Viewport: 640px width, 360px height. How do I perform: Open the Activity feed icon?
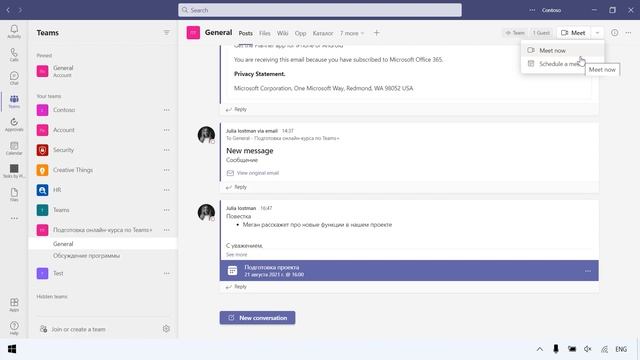14,31
